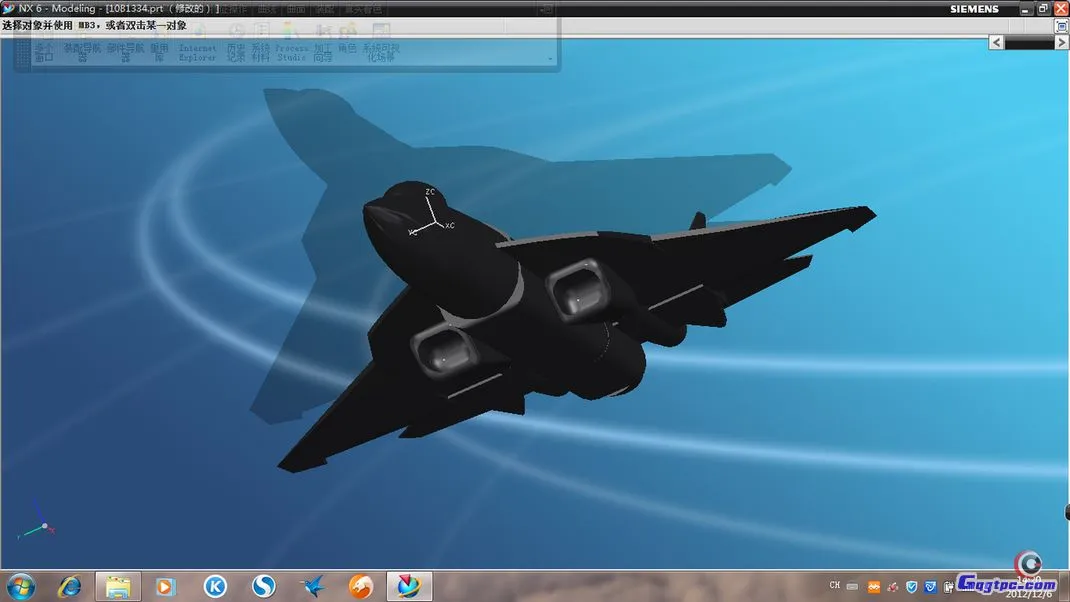Click the CH input language indicator
1070x602 pixels.
[834, 586]
